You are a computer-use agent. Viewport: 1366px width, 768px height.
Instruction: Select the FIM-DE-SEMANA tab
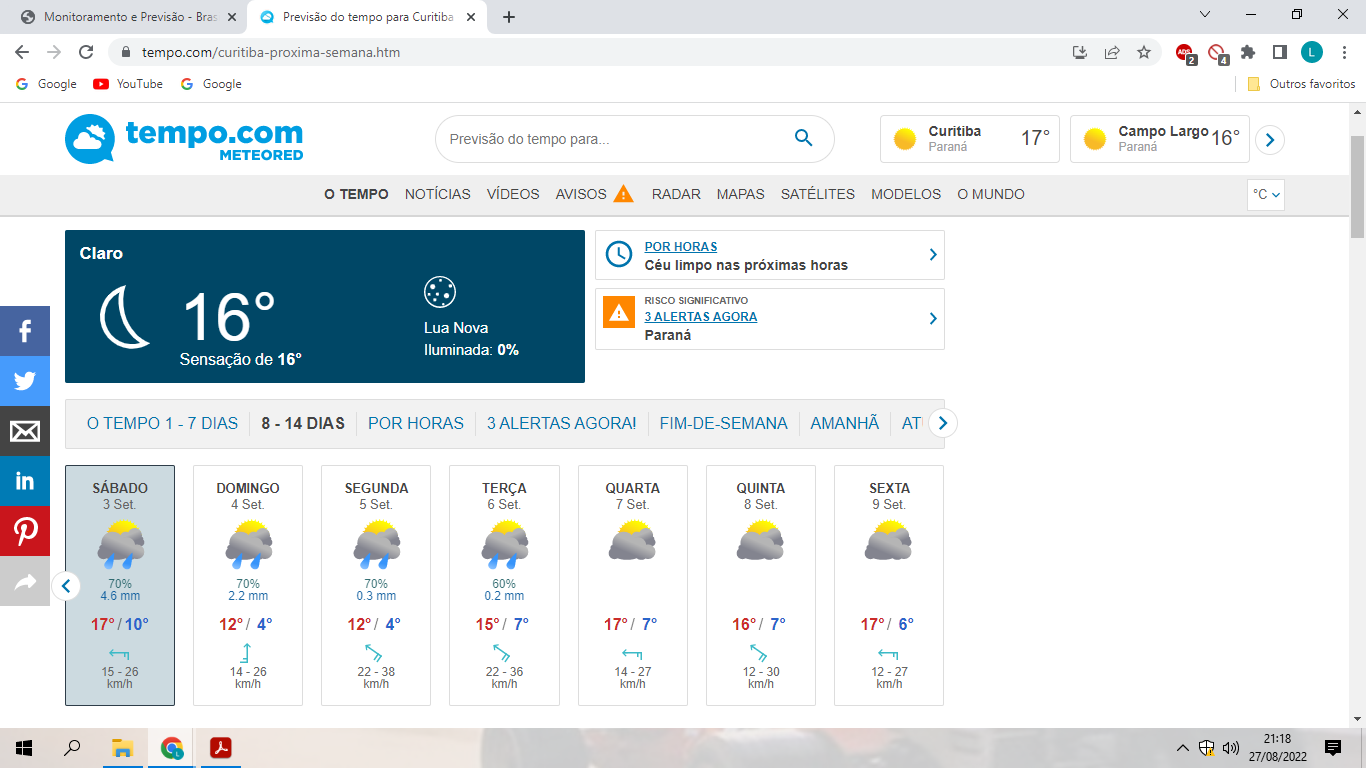point(723,424)
